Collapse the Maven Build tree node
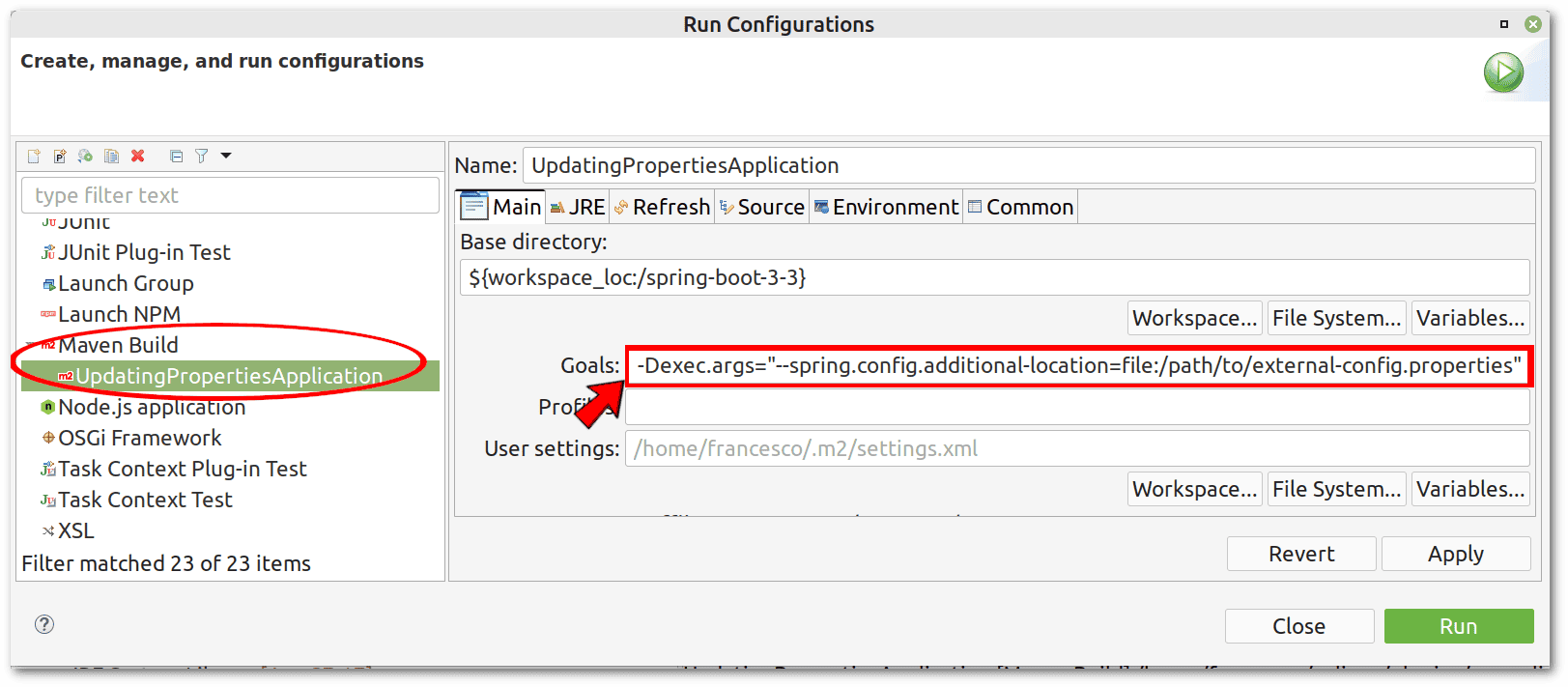The height and width of the screenshot is (687, 1568). tap(31, 345)
